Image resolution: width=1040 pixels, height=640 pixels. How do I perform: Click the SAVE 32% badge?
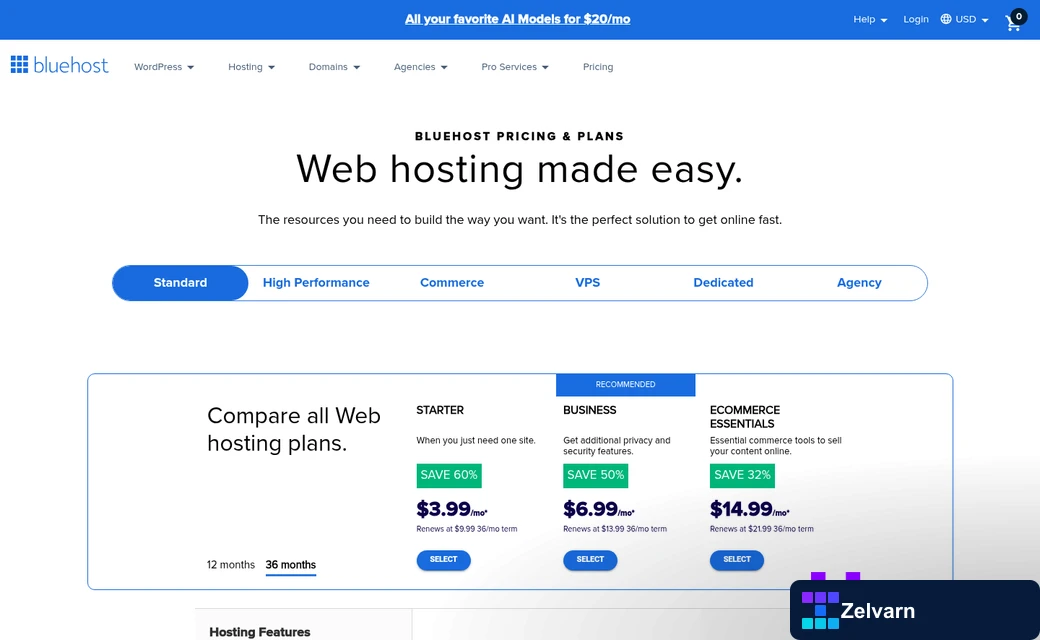point(742,476)
